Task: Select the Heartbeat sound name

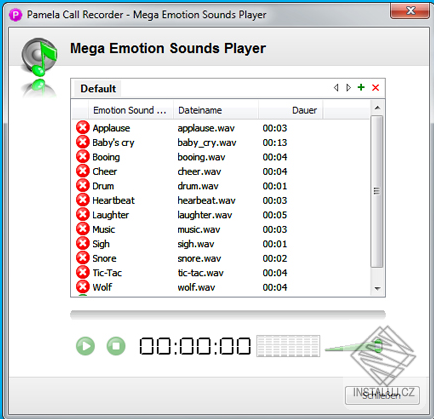Action: coord(113,200)
